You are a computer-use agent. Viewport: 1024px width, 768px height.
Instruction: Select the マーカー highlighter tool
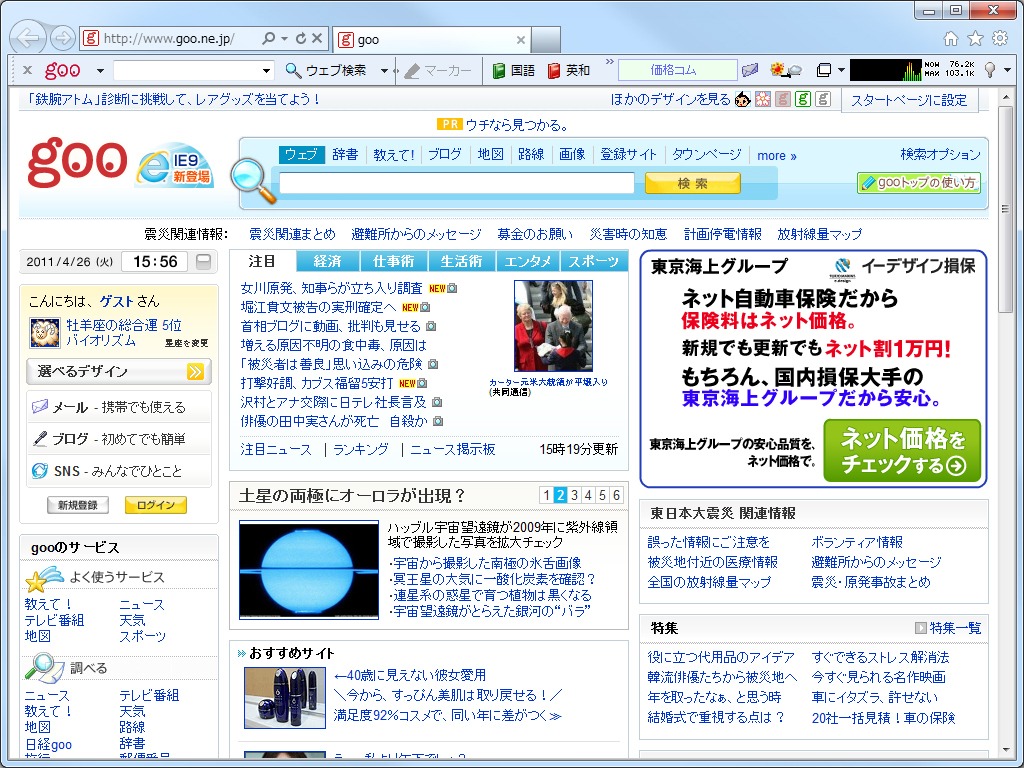(440, 71)
